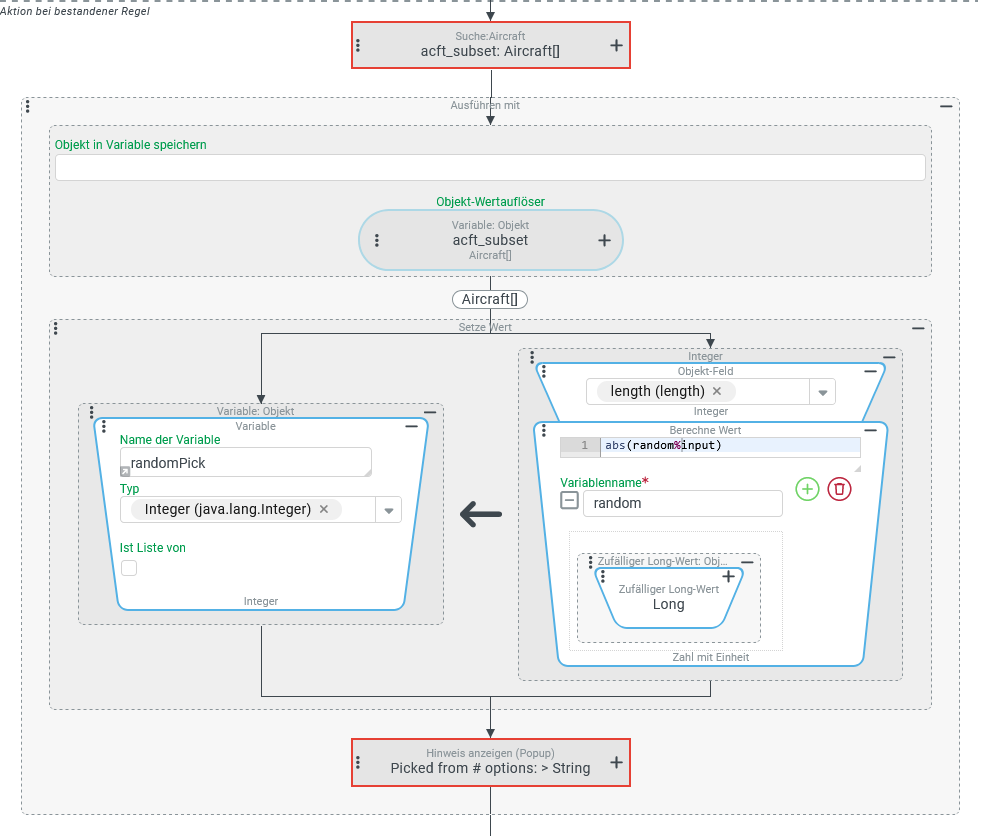Toggle the 'Ist Liste von' checkbox
Screen dimensions: 981x836
129,568
